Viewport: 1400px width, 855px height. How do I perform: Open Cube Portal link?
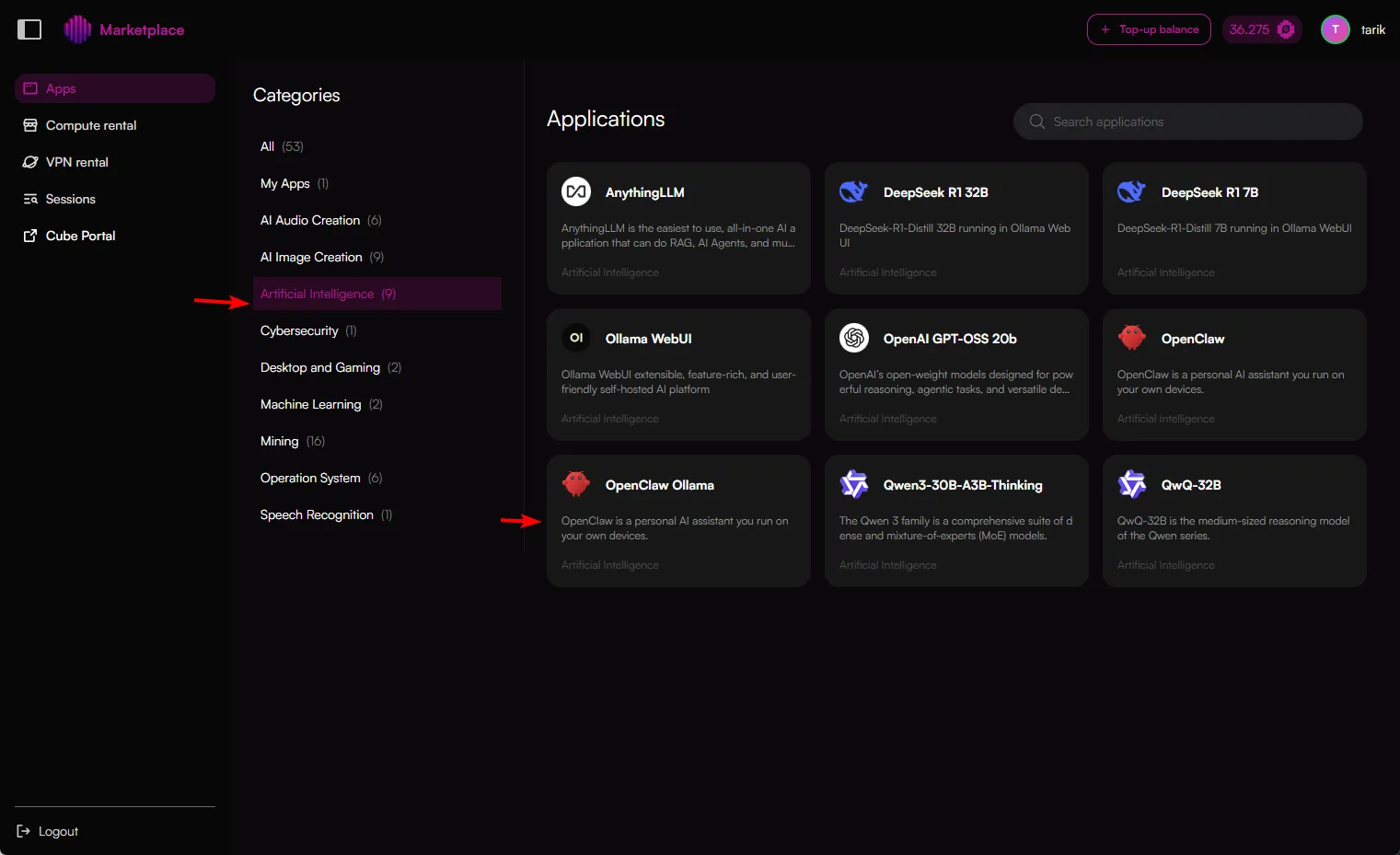[x=115, y=236]
